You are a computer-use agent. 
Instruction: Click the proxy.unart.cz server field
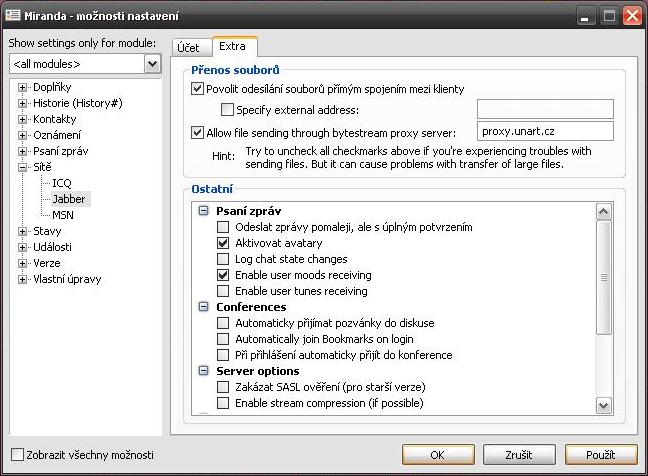(x=544, y=132)
